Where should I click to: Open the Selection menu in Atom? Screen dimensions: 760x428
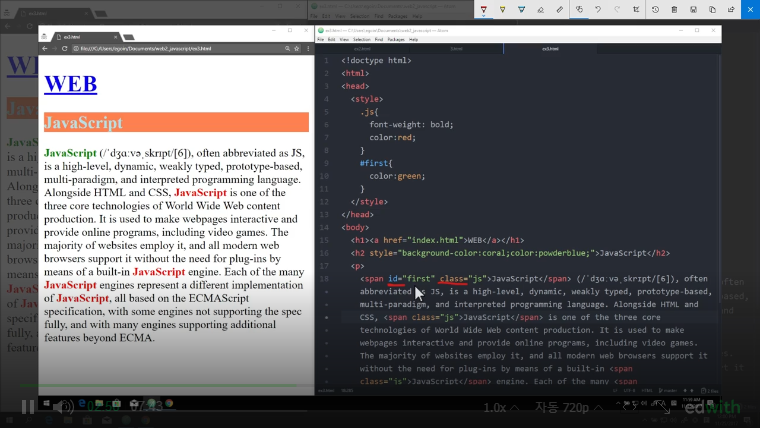point(362,39)
